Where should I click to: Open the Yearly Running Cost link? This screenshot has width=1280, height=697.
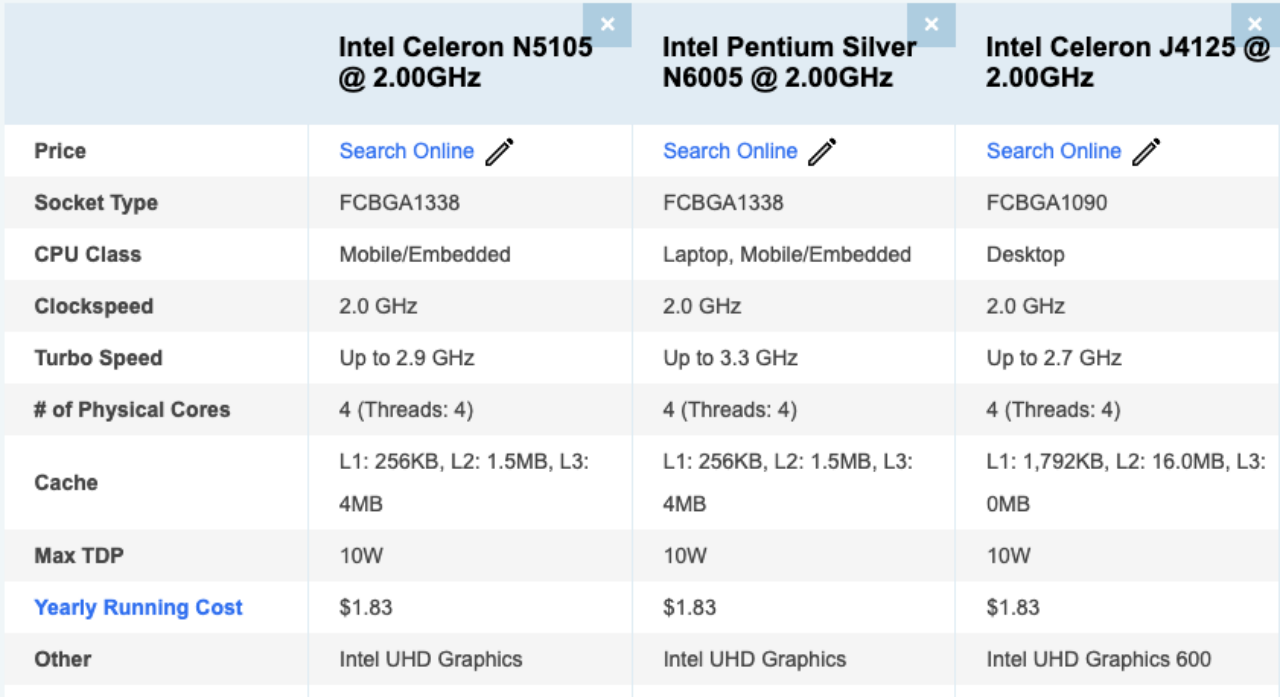[138, 607]
